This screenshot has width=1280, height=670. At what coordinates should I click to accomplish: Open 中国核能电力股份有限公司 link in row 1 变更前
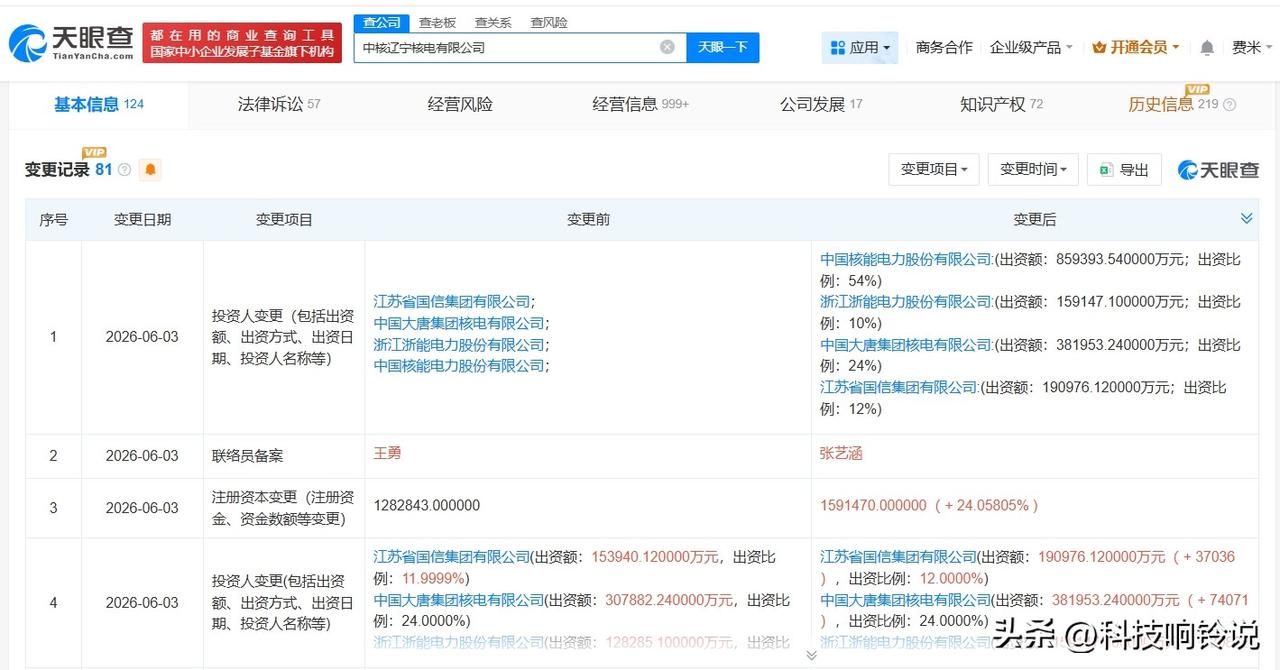coord(461,366)
